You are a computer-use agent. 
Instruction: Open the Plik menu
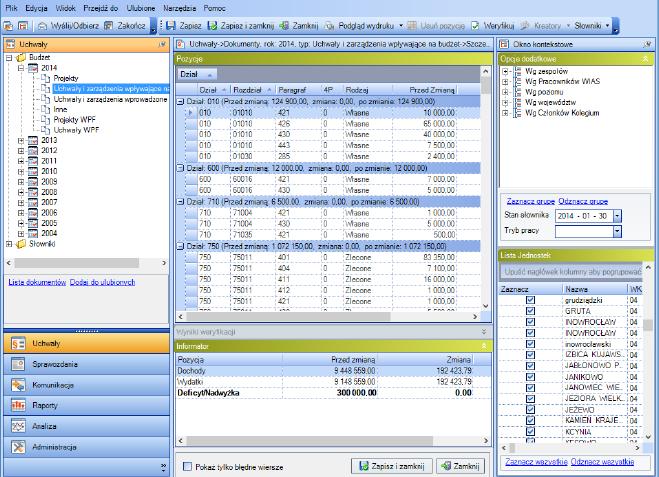[x=11, y=8]
